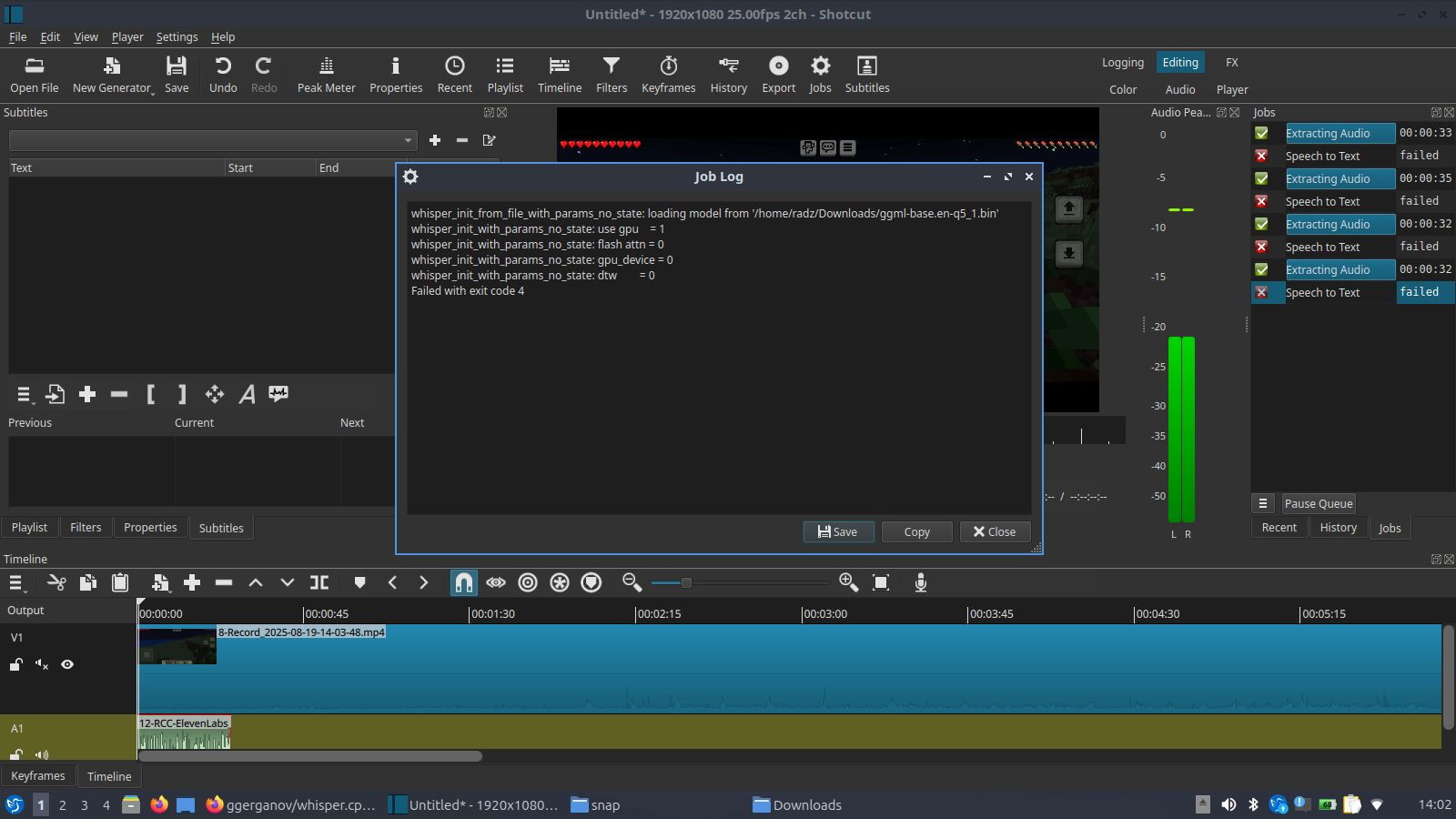Click Pause Queue in Jobs panel

[x=1318, y=503]
